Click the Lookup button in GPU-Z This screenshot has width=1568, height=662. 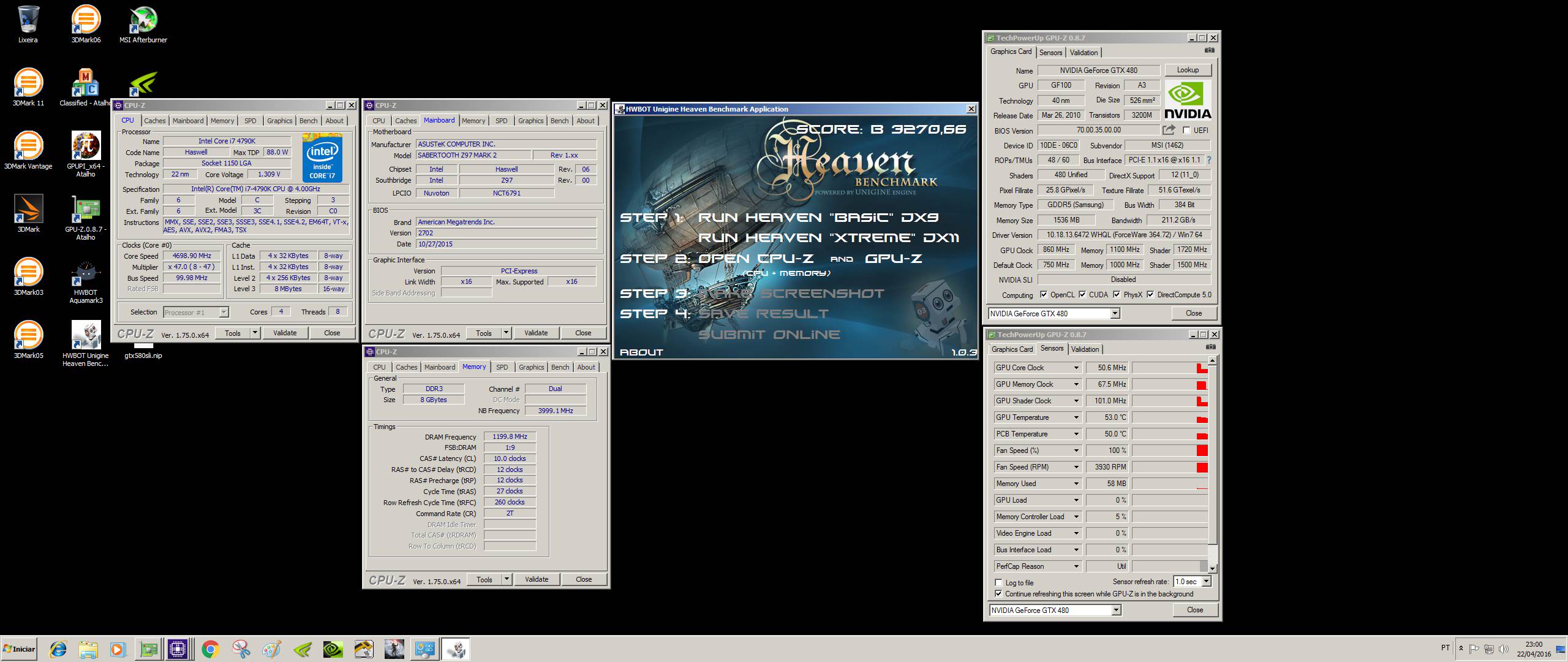pos(1188,70)
